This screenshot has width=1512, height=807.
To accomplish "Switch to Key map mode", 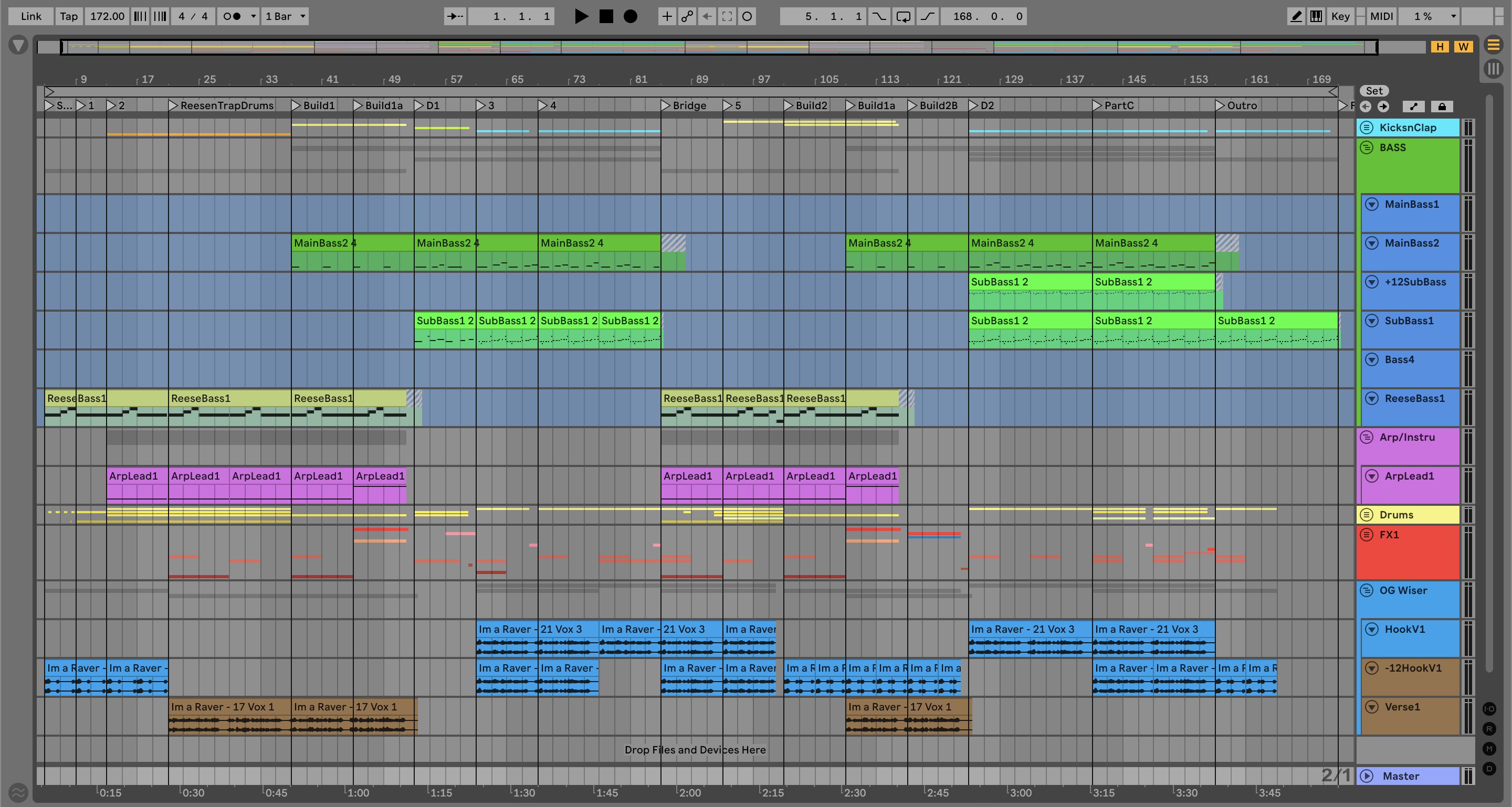I will pos(1340,16).
